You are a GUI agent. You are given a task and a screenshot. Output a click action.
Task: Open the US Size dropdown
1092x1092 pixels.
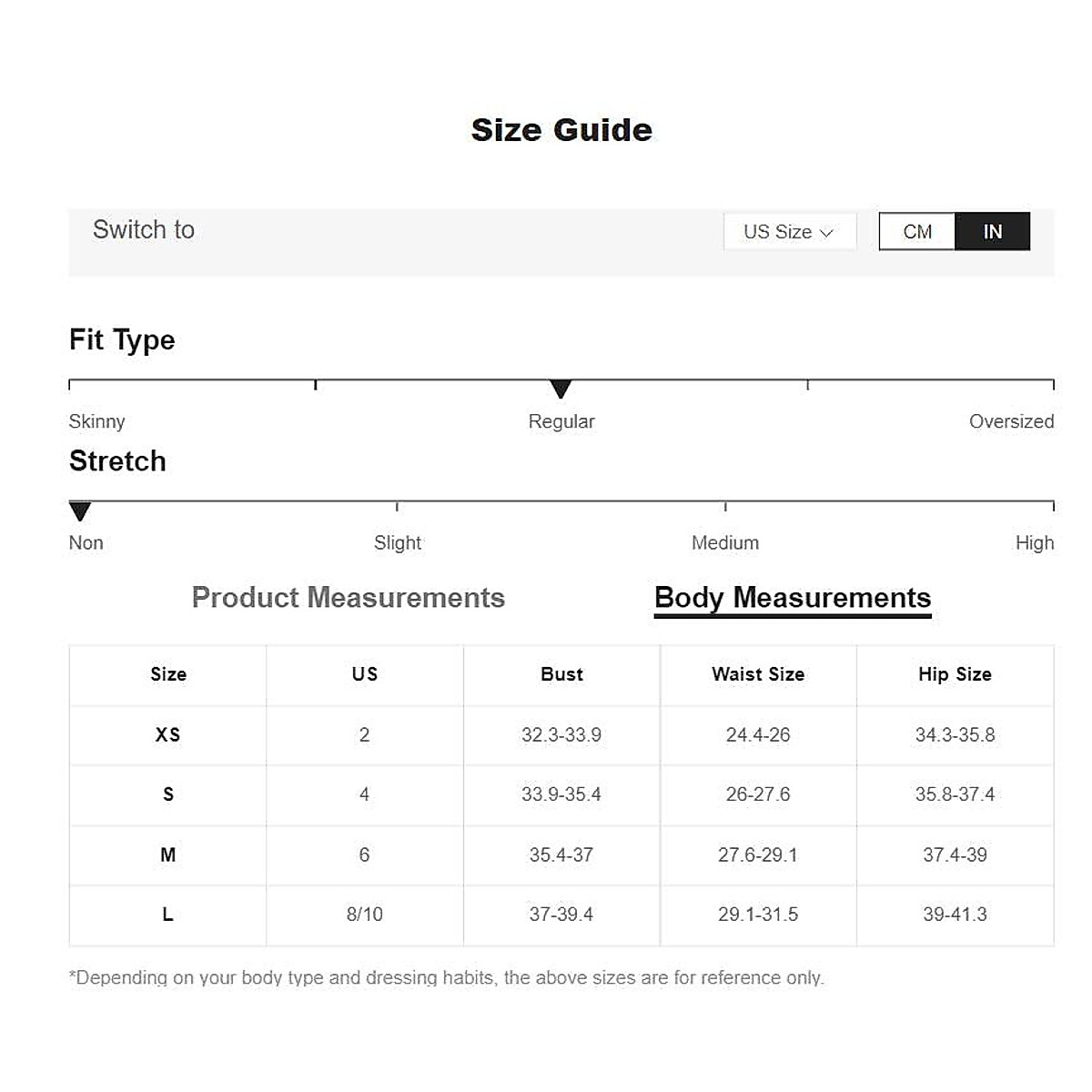point(789,232)
